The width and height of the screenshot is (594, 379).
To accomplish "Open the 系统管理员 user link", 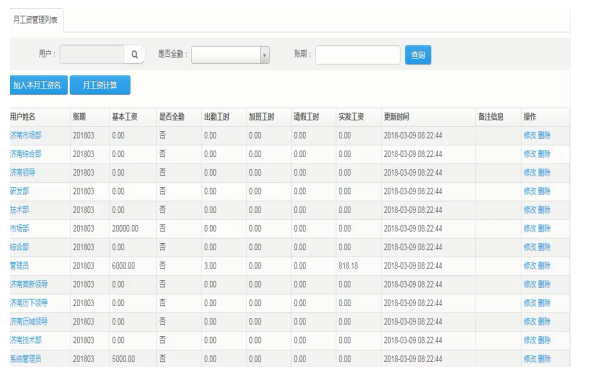I will click(26, 359).
